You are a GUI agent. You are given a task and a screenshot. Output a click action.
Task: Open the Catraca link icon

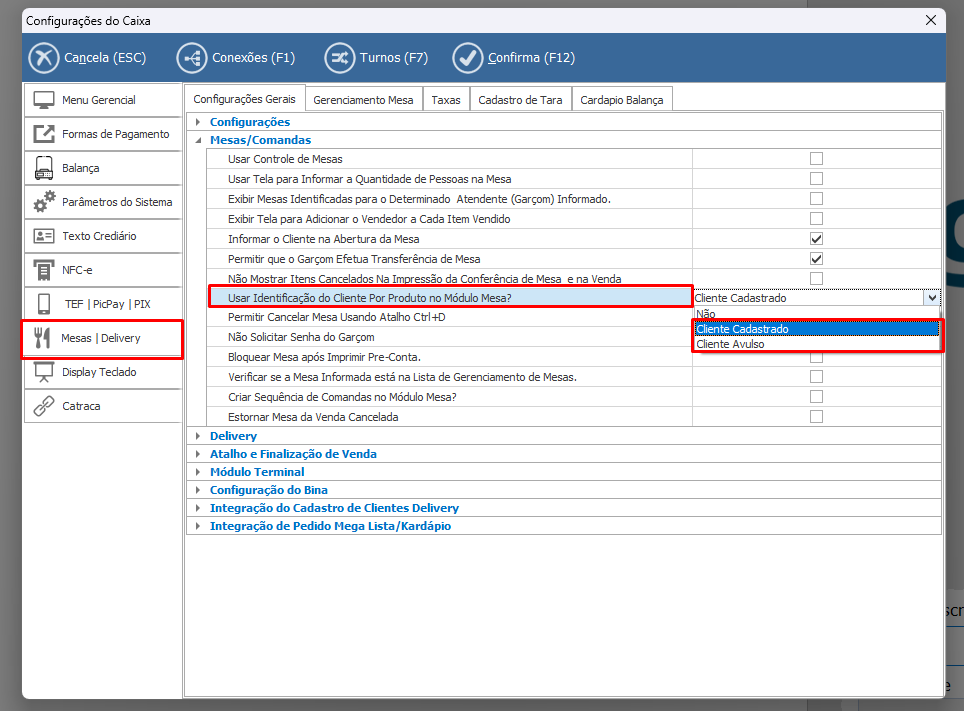pyautogui.click(x=44, y=406)
